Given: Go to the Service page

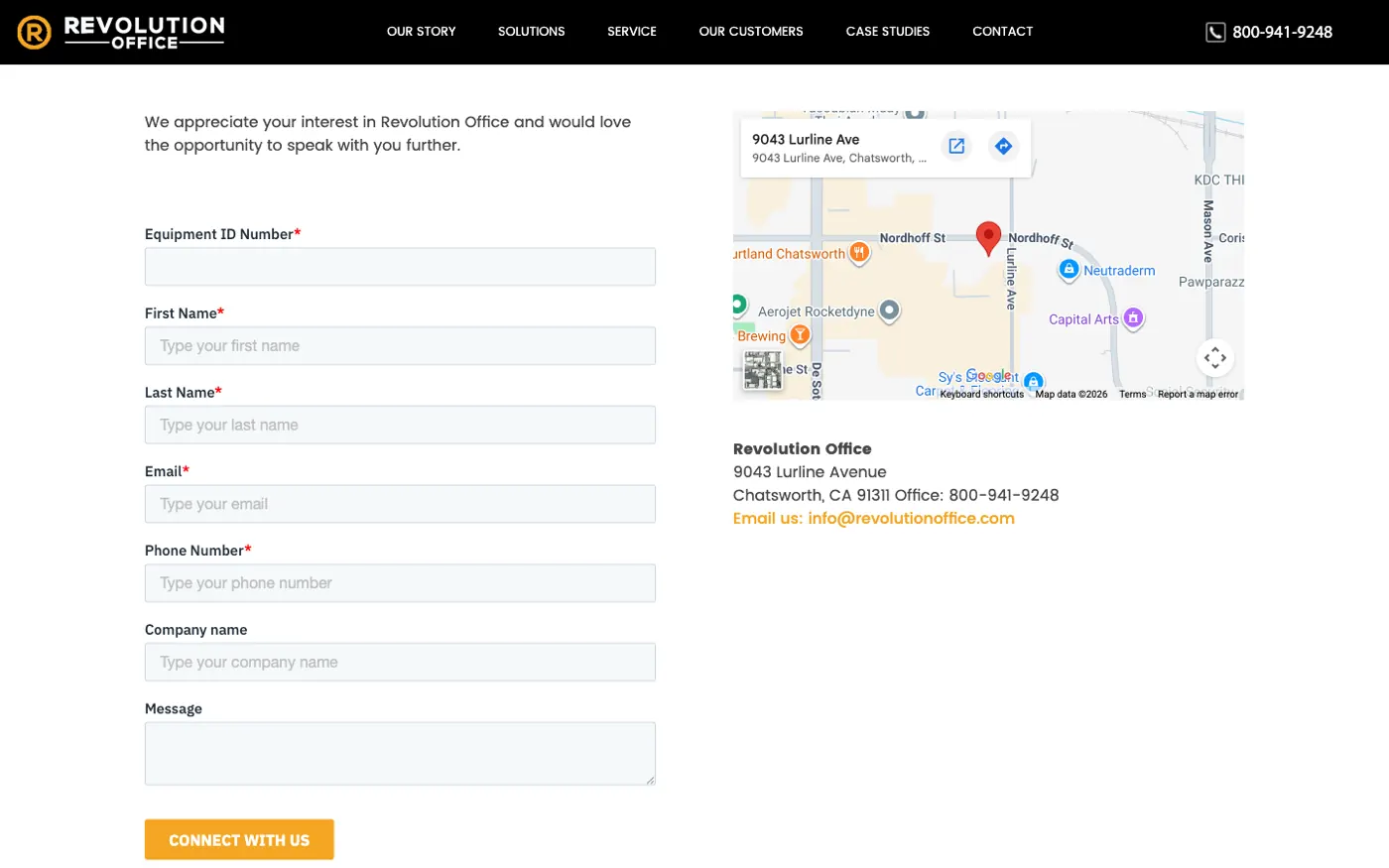Looking at the screenshot, I should tap(632, 32).
